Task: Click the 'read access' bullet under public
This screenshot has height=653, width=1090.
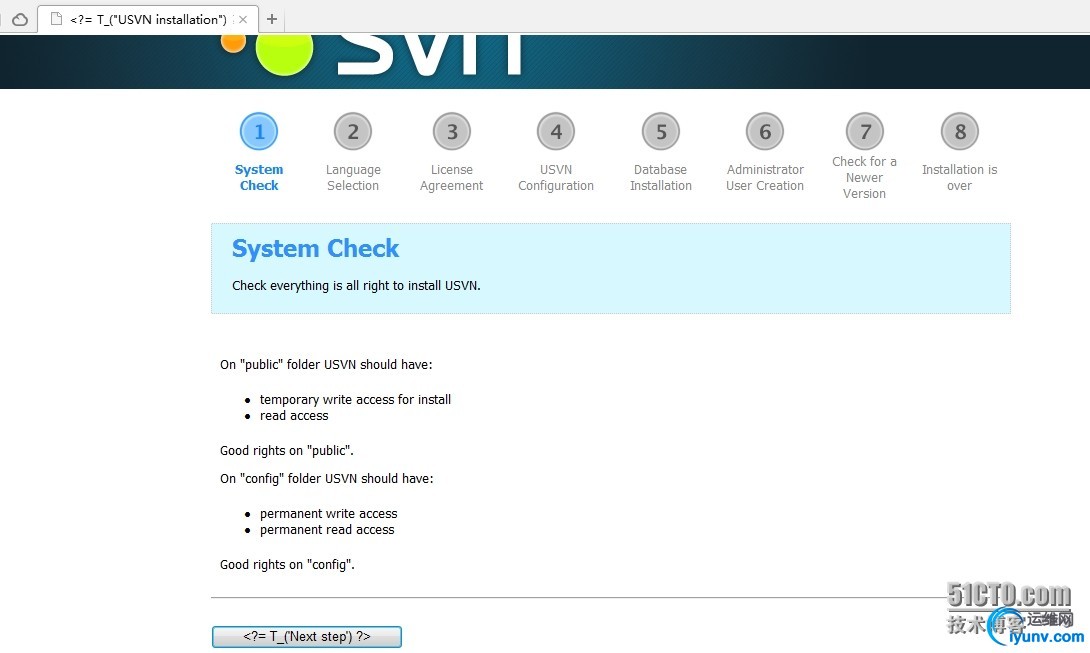Action: pyautogui.click(x=294, y=416)
